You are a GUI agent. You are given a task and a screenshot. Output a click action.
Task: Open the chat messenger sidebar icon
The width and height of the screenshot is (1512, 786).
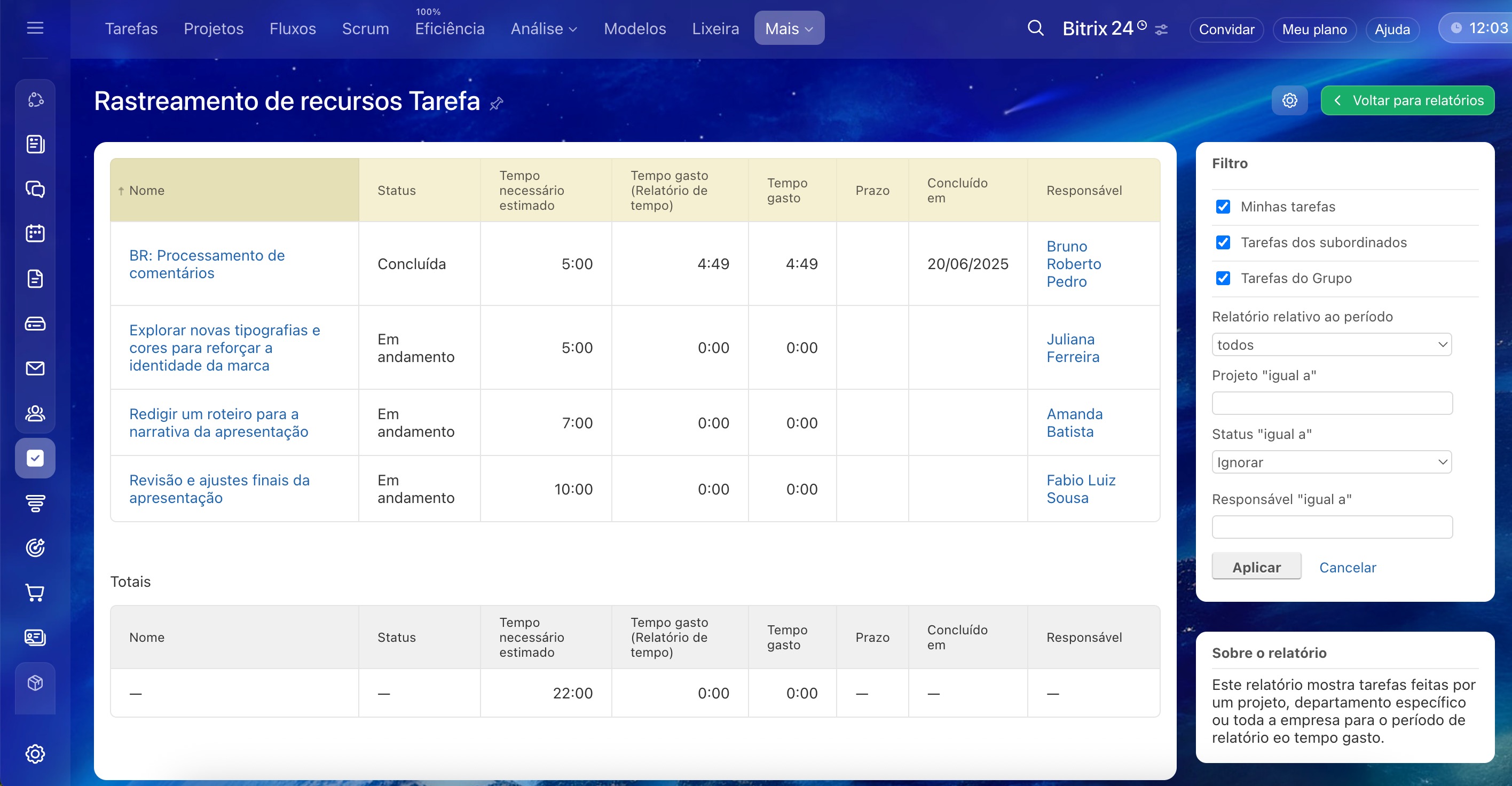[35, 189]
